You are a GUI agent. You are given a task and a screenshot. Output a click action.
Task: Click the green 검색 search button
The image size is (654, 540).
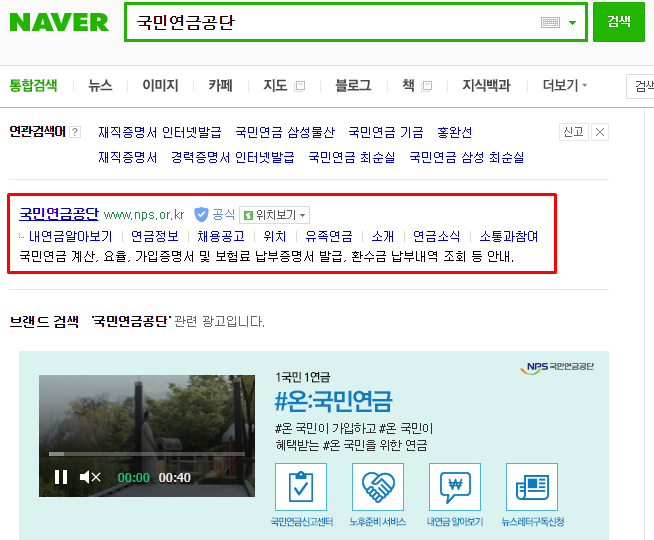point(619,22)
